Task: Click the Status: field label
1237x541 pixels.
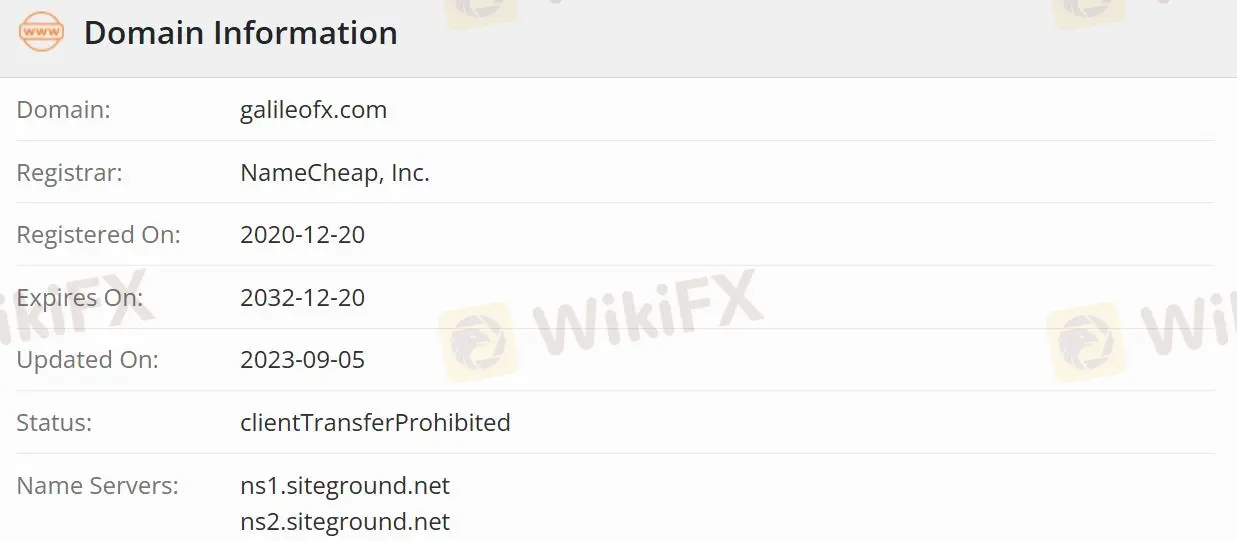Action: [x=54, y=423]
